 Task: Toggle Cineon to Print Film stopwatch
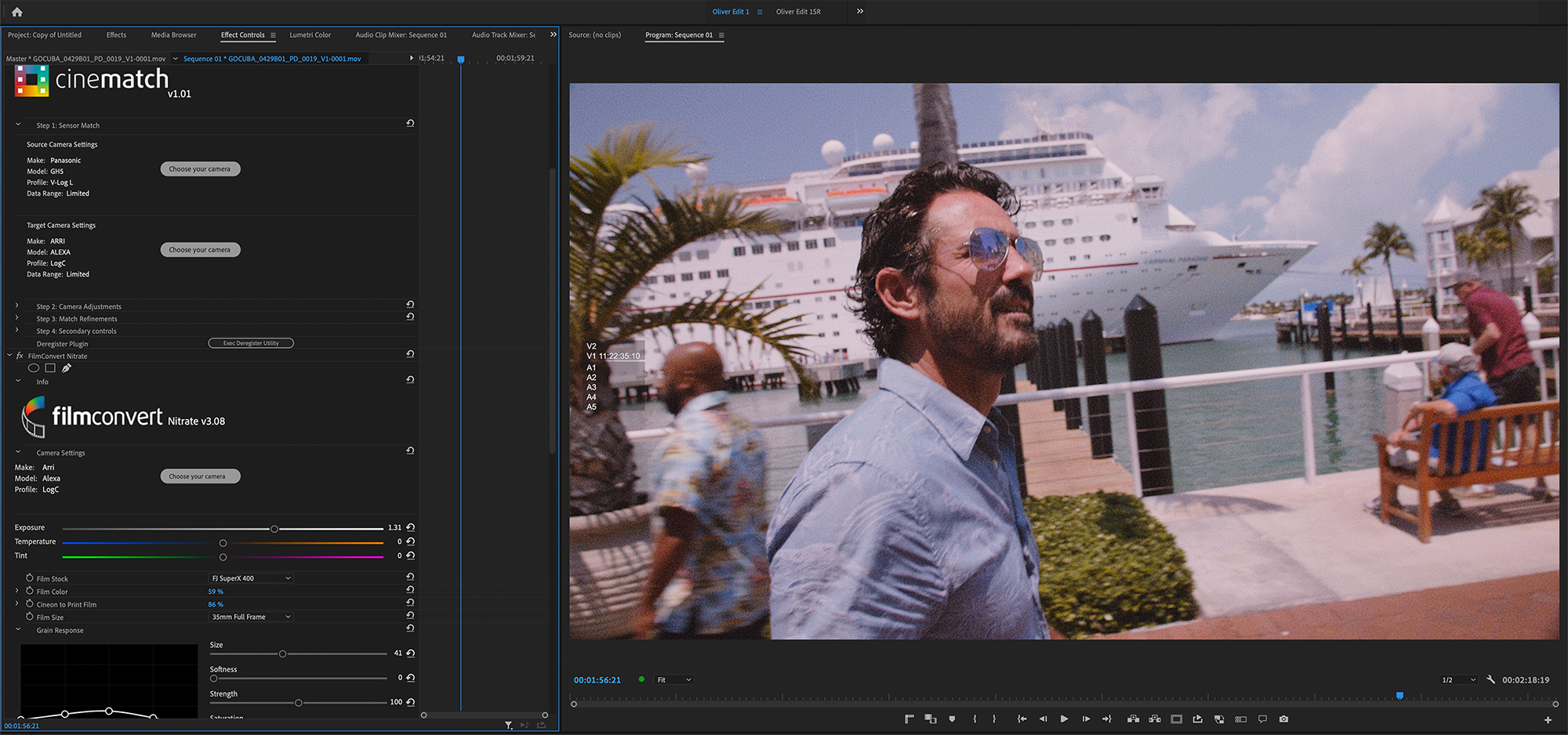pyautogui.click(x=30, y=604)
